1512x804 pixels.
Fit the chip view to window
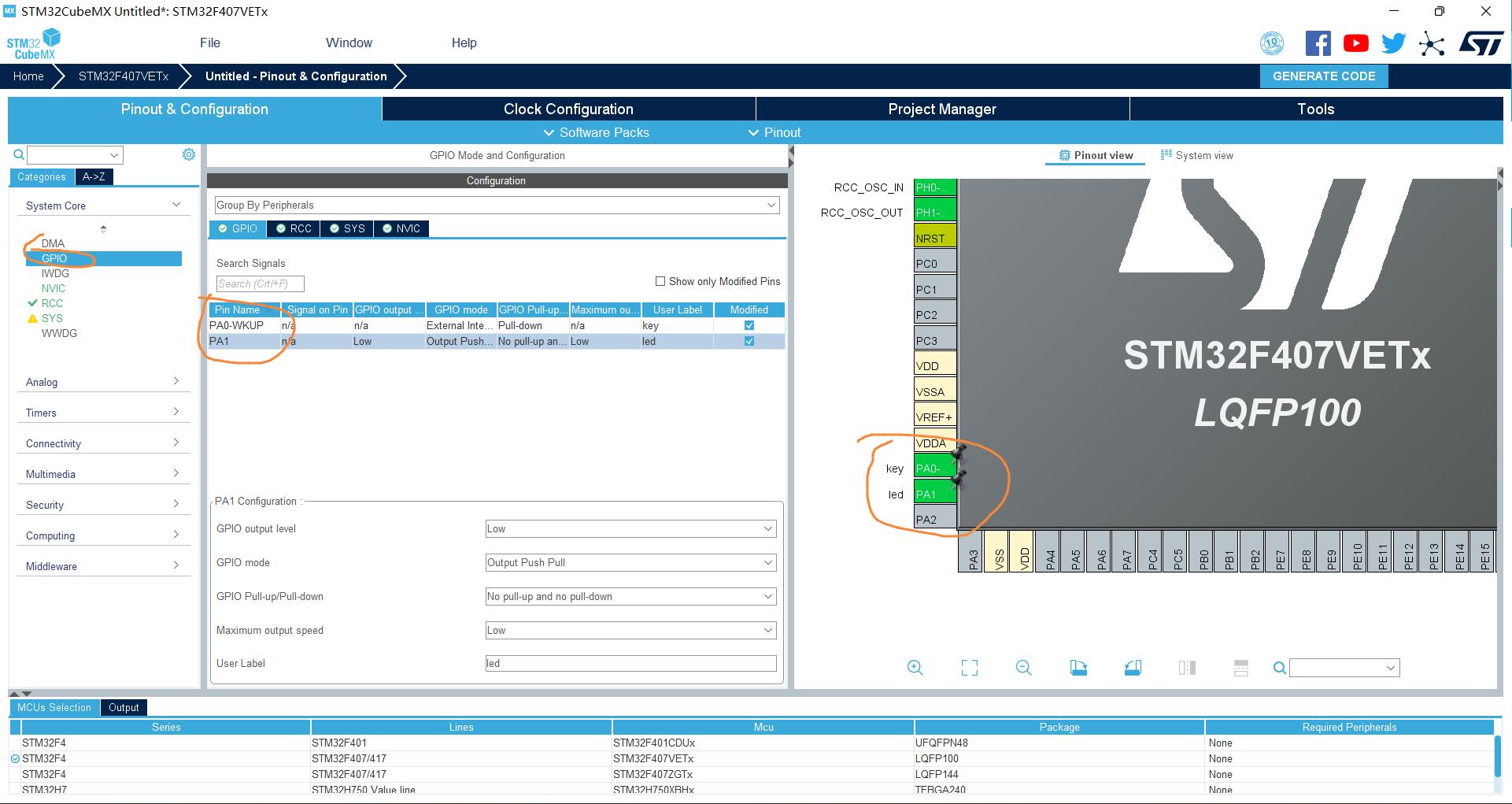click(x=970, y=668)
